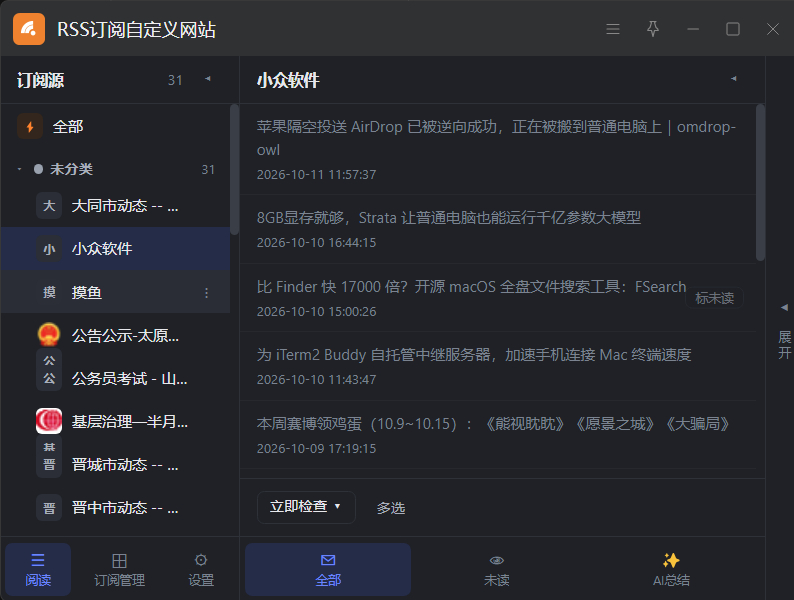Switch to the 阅读 tab
Viewport: 794px width, 600px height.
[x=38, y=569]
